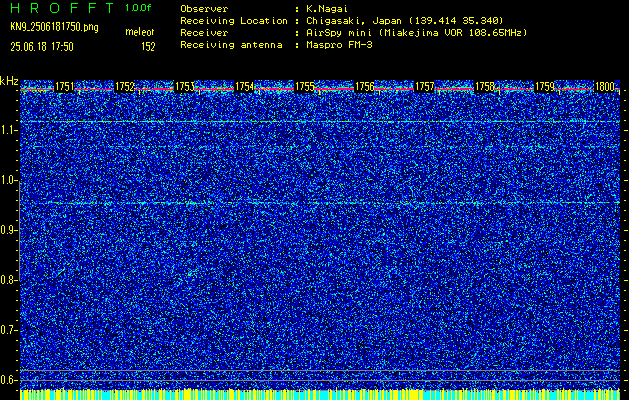Screen dimensions: 629x400
Task: Click the Maspro FM-3 antenna text
Action: coord(339,45)
